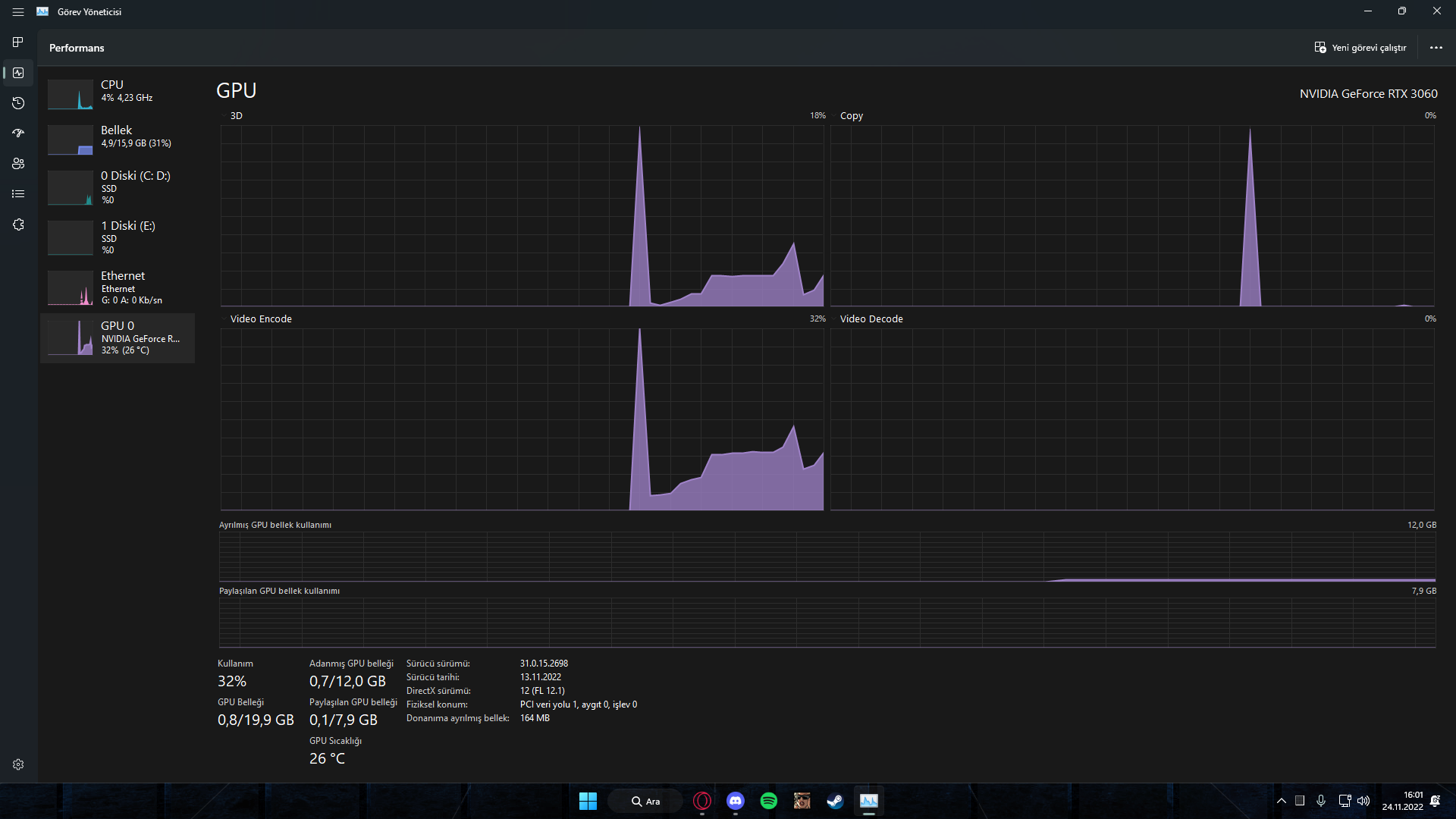
Task: Click 'Yeni görevi çalıştır' button
Action: click(x=1360, y=48)
